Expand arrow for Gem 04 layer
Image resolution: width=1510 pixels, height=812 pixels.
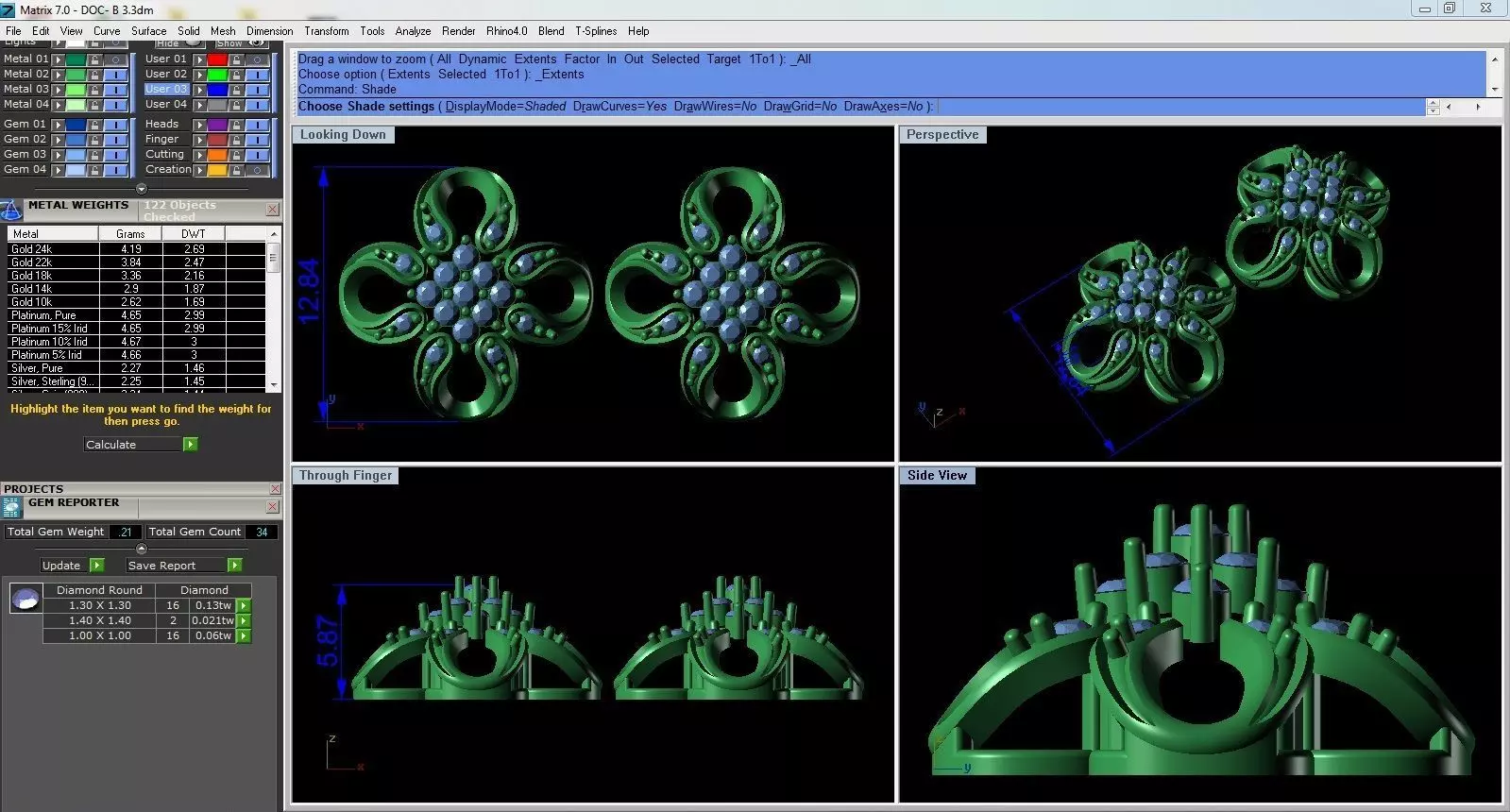coord(58,170)
